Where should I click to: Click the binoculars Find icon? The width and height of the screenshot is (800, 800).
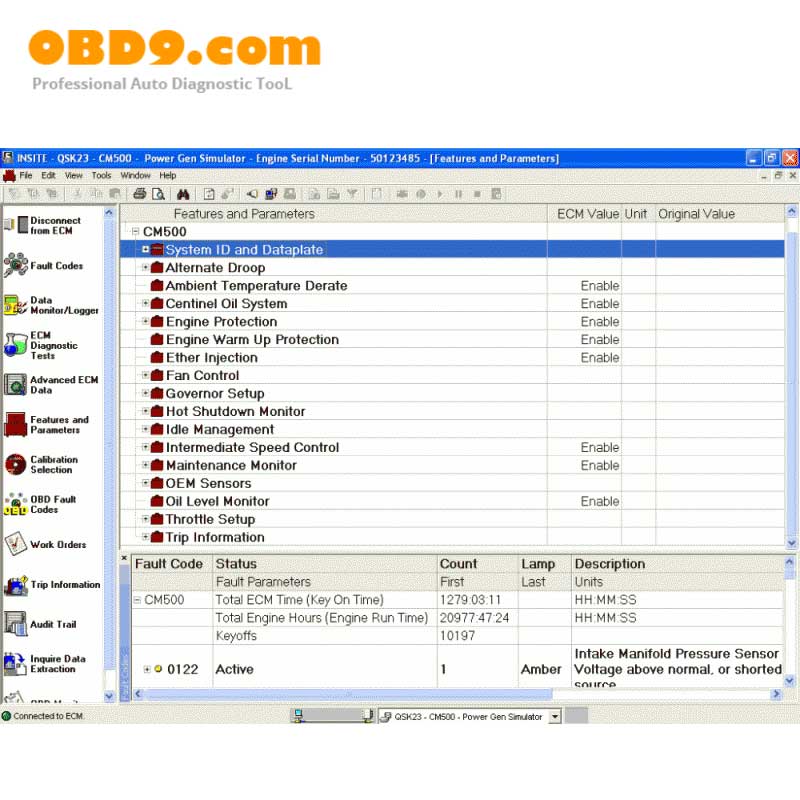tap(183, 194)
